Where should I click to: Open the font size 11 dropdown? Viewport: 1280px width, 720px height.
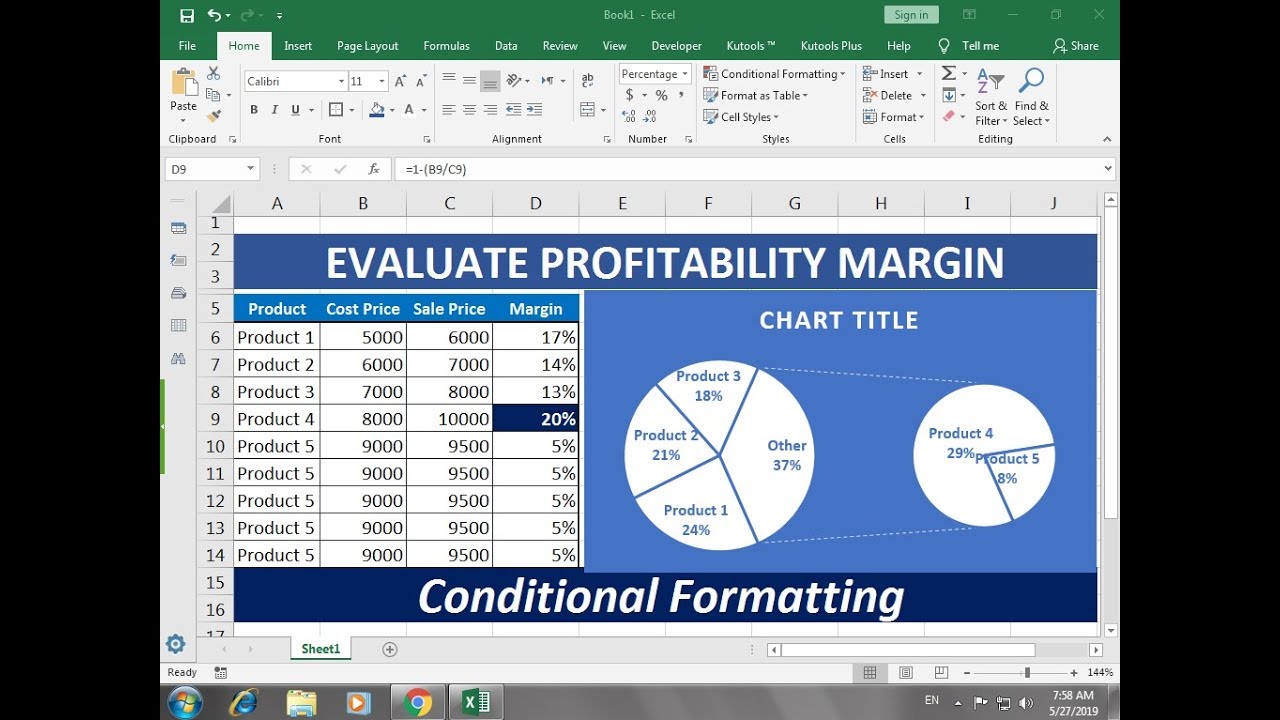pos(382,81)
